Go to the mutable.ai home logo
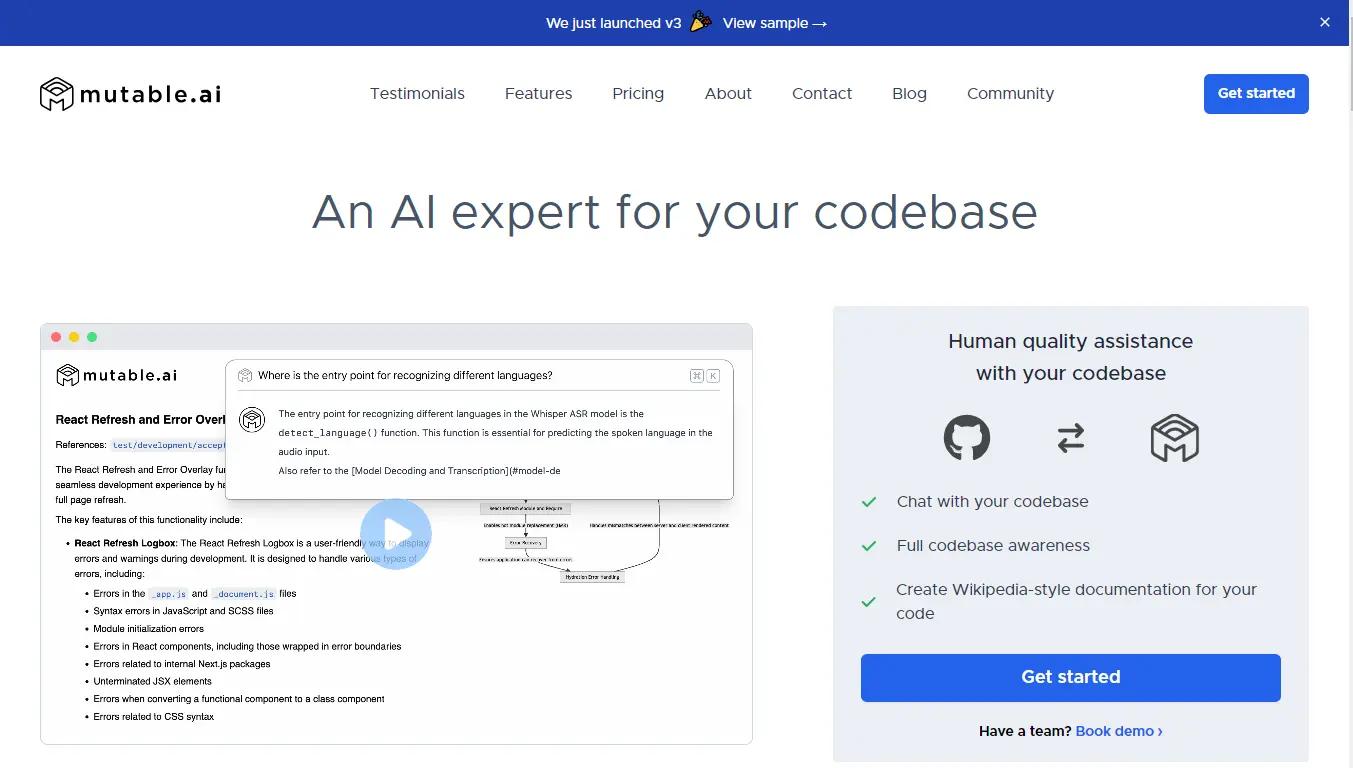Screen dimensions: 1353x768 (130, 94)
